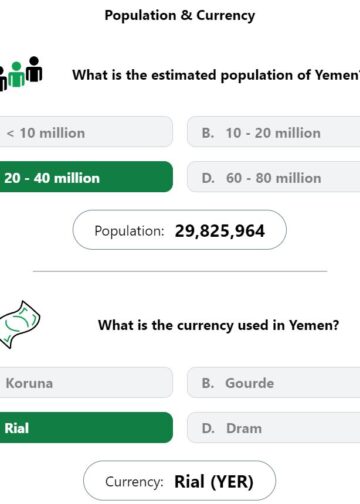Click the population figure 29,825,964

click(220, 231)
